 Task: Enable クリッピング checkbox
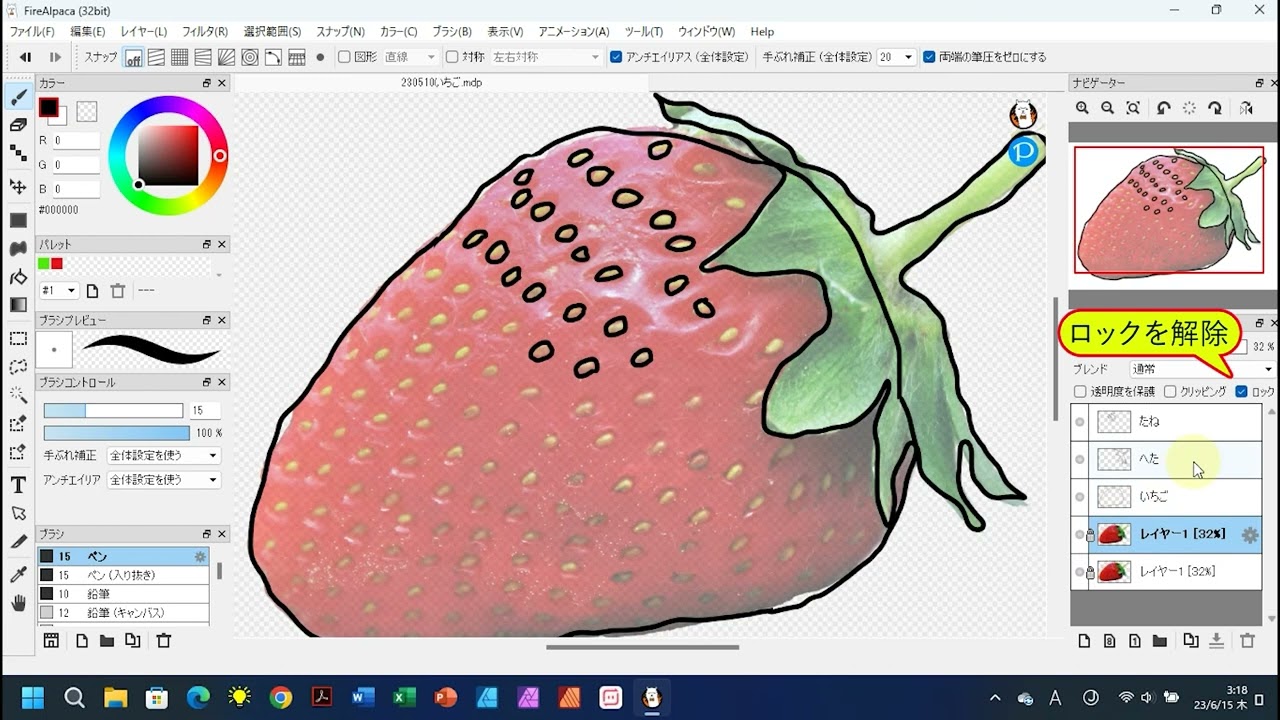click(x=1170, y=392)
